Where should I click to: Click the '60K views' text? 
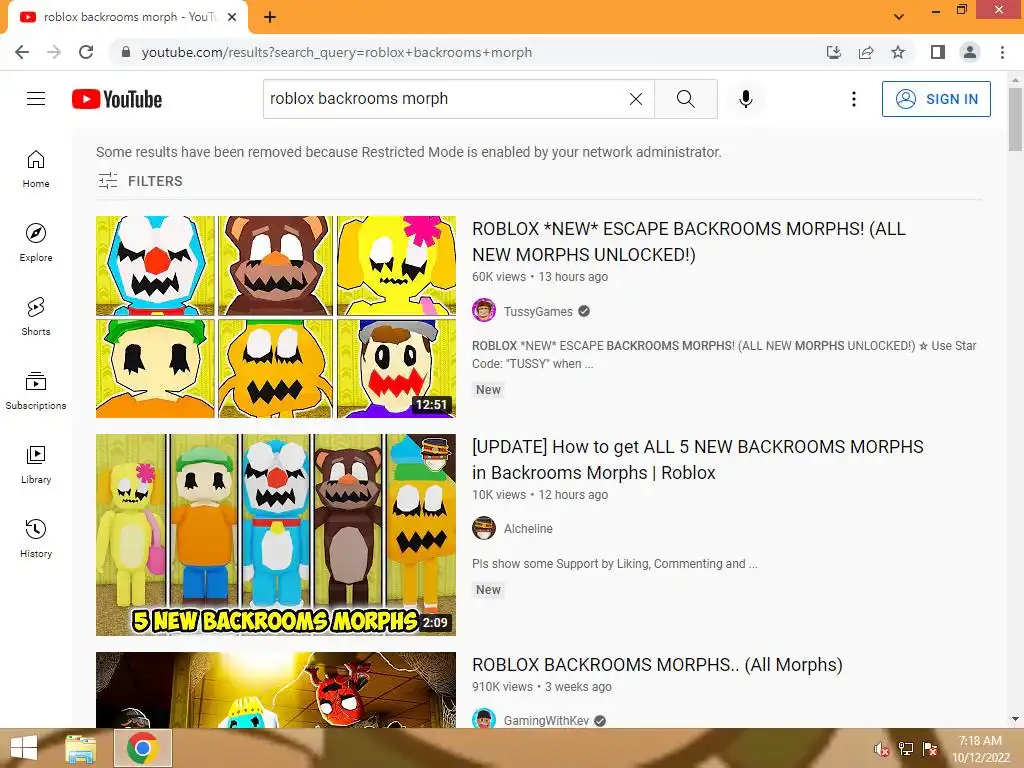(499, 277)
